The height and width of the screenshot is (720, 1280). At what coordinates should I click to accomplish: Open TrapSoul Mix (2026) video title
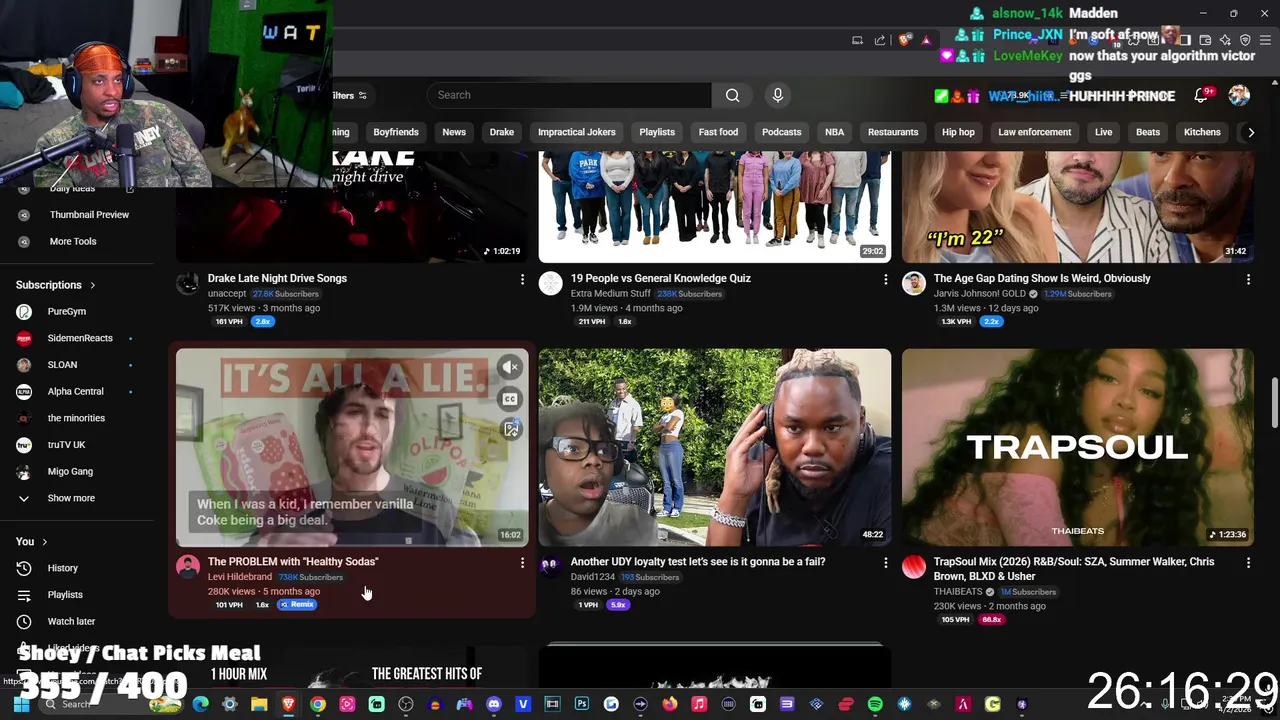pyautogui.click(x=1074, y=568)
